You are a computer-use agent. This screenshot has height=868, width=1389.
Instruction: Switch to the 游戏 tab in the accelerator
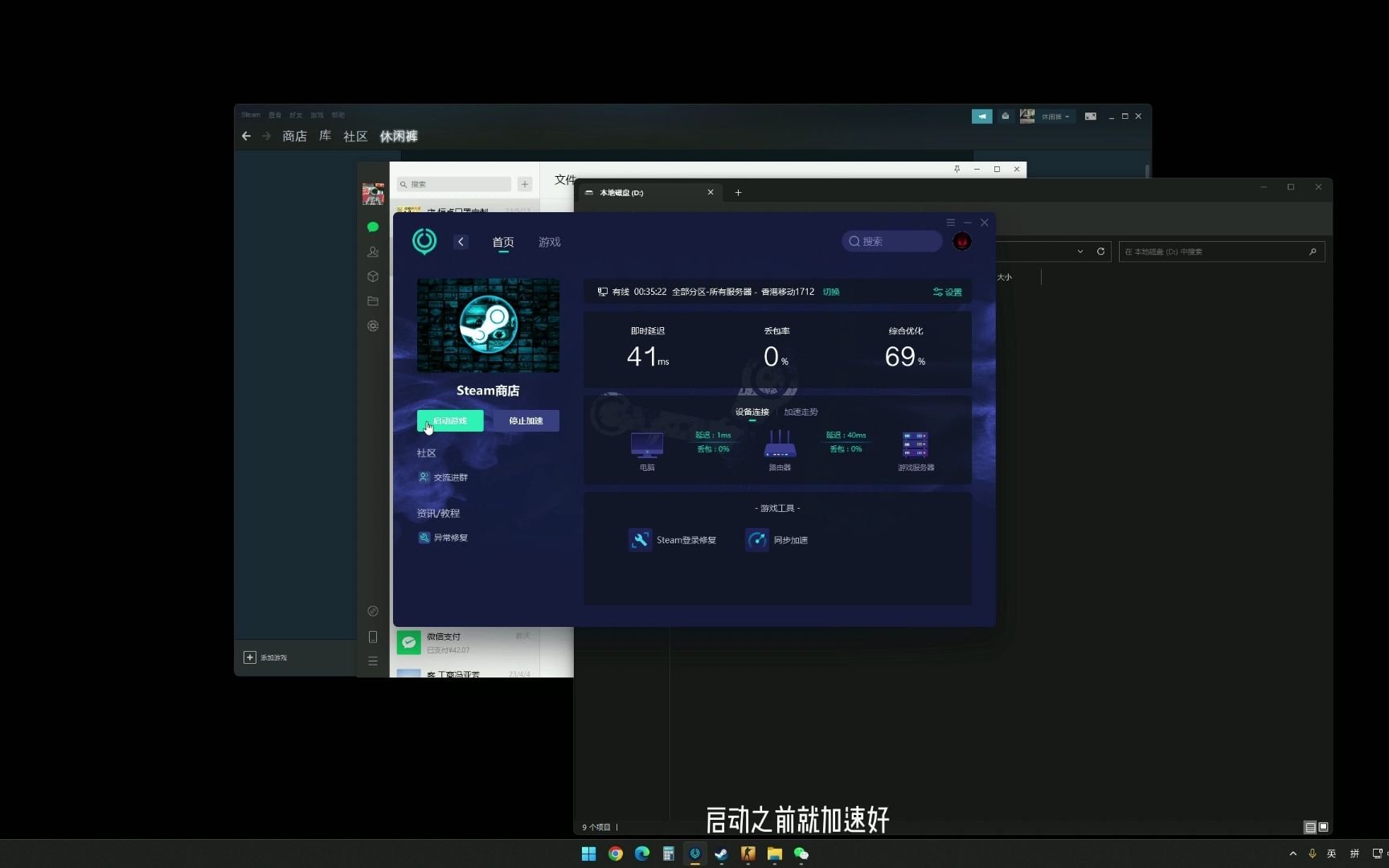point(549,242)
